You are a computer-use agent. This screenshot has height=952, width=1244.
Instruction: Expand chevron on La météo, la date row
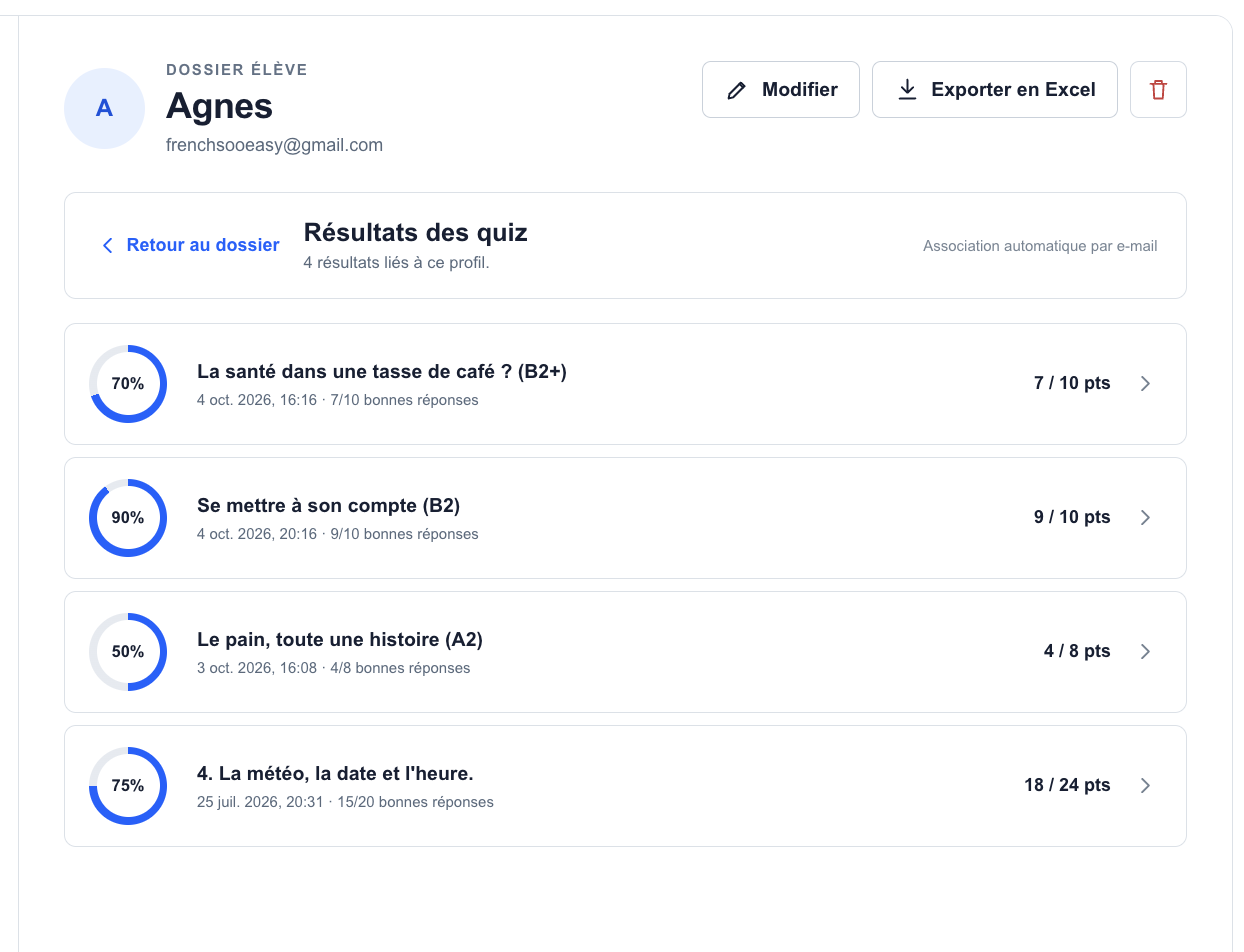[x=1146, y=786]
